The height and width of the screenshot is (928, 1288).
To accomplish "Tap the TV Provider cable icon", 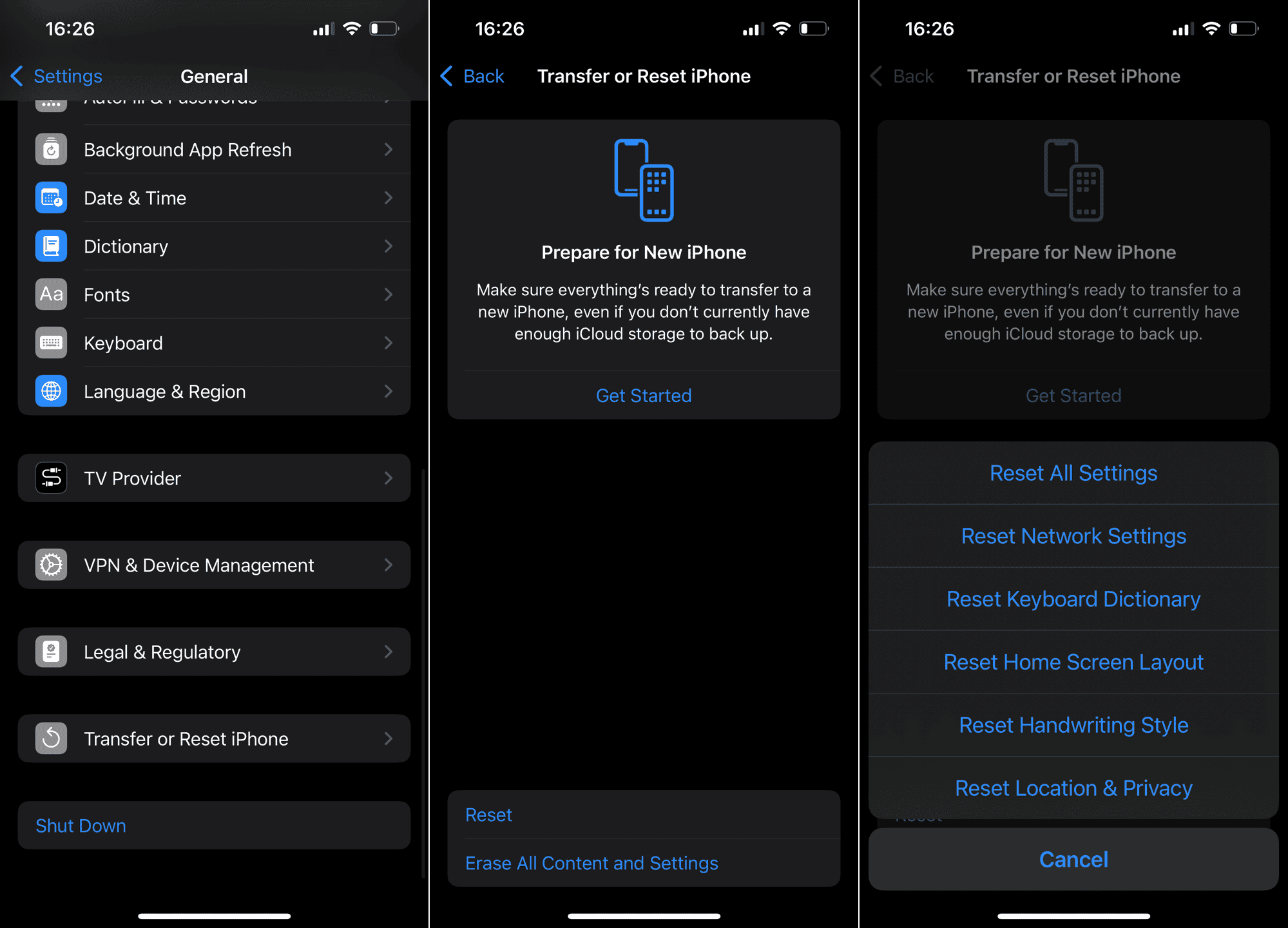I will pos(51,478).
